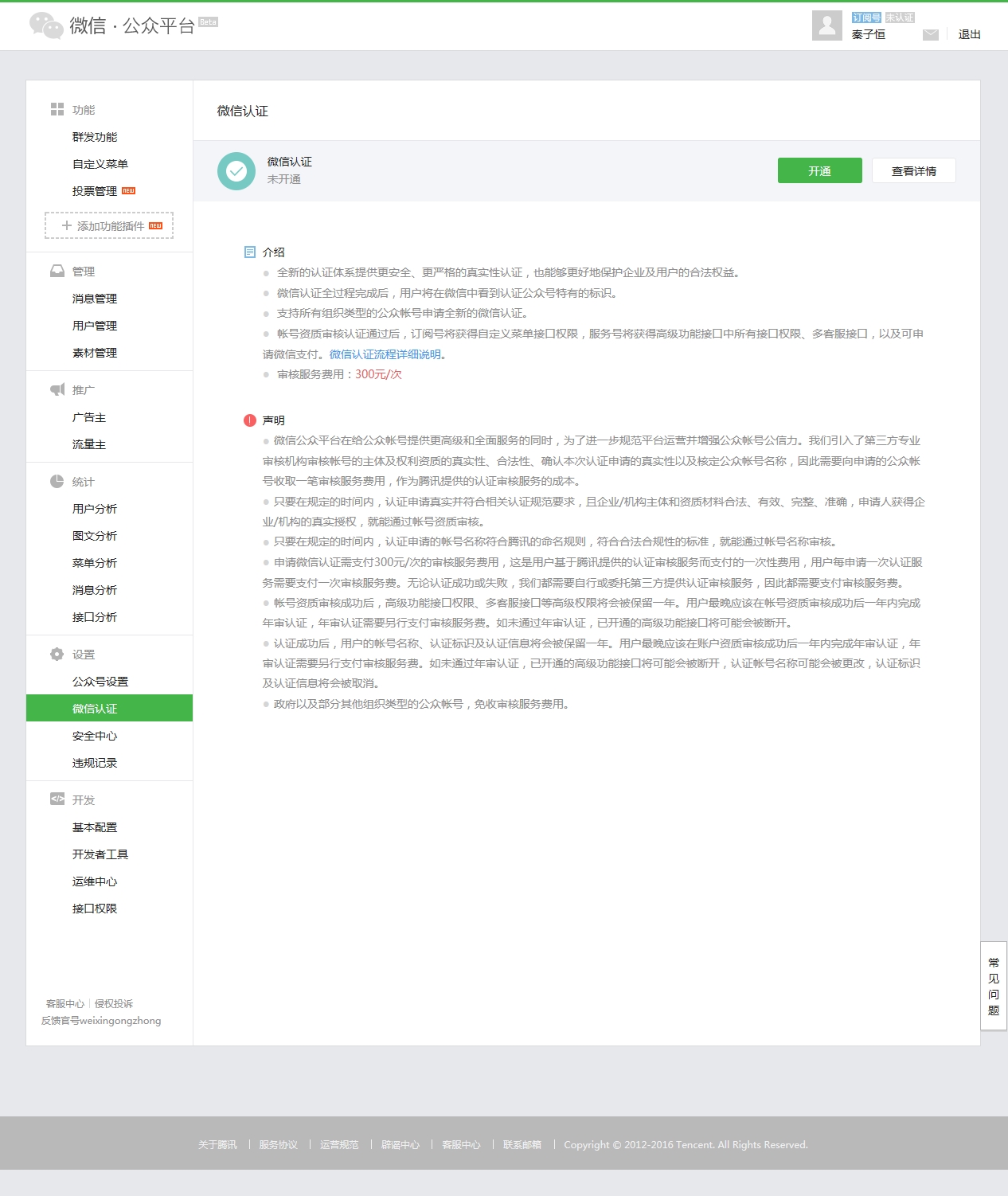Screen dimensions: 1008x1196
Task: Open the 常见问题 side tab
Action: (x=994, y=986)
